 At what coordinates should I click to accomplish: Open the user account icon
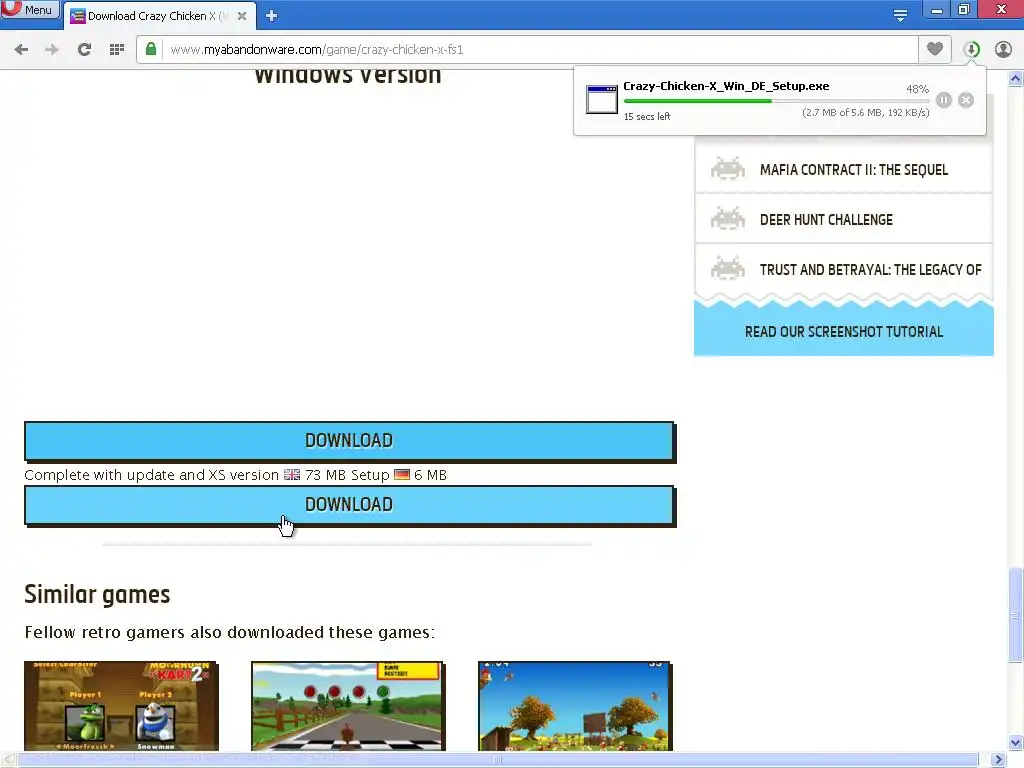(1003, 50)
